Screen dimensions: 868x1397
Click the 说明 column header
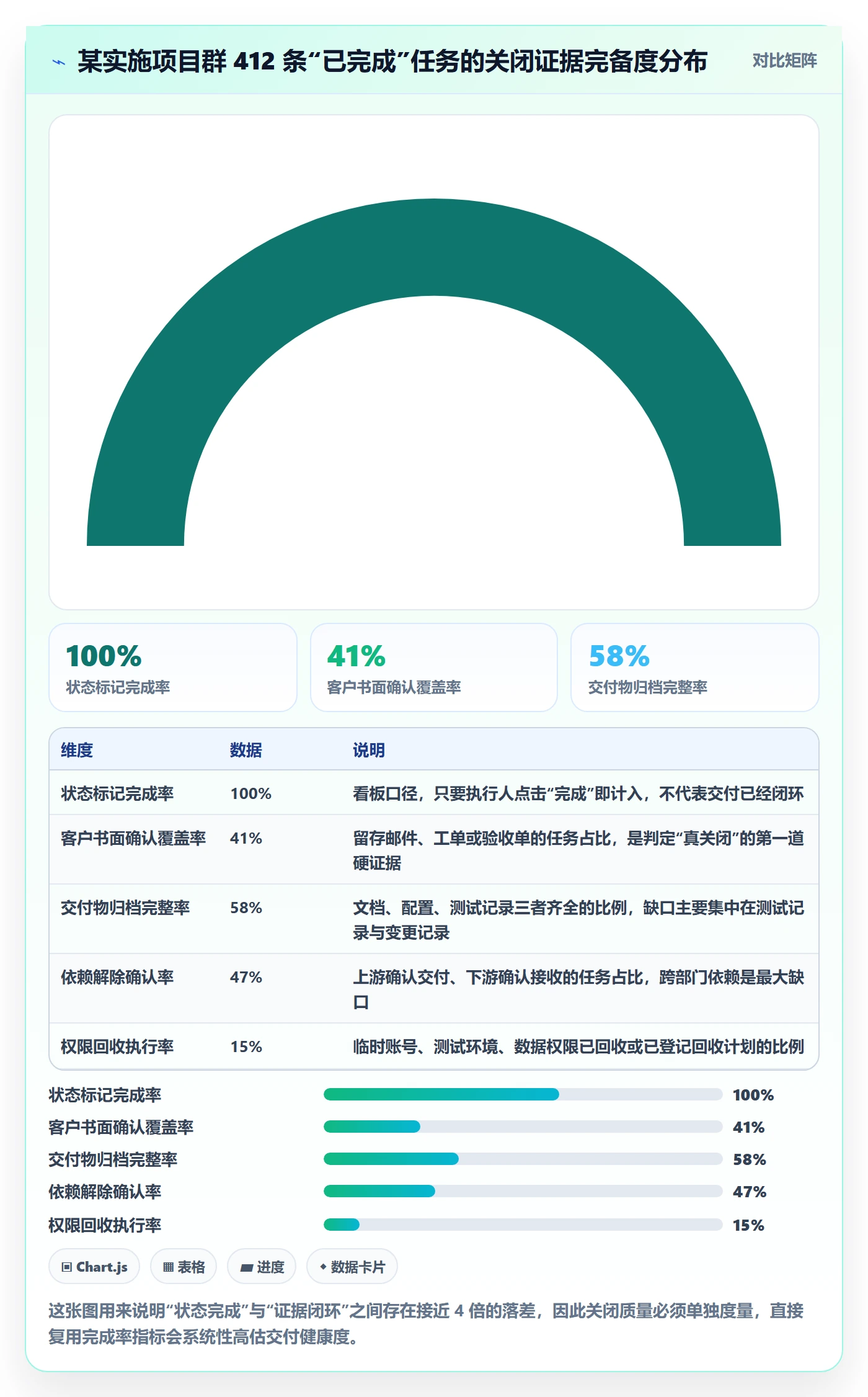pos(369,750)
